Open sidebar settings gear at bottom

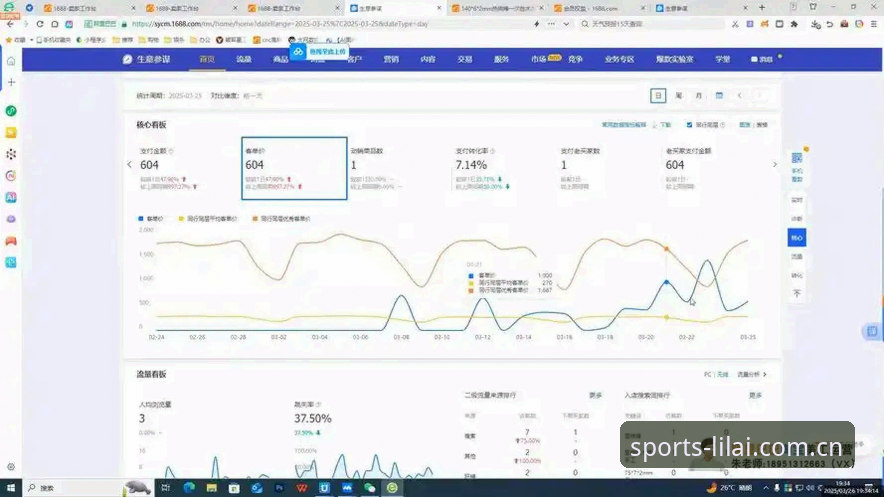tap(11, 467)
